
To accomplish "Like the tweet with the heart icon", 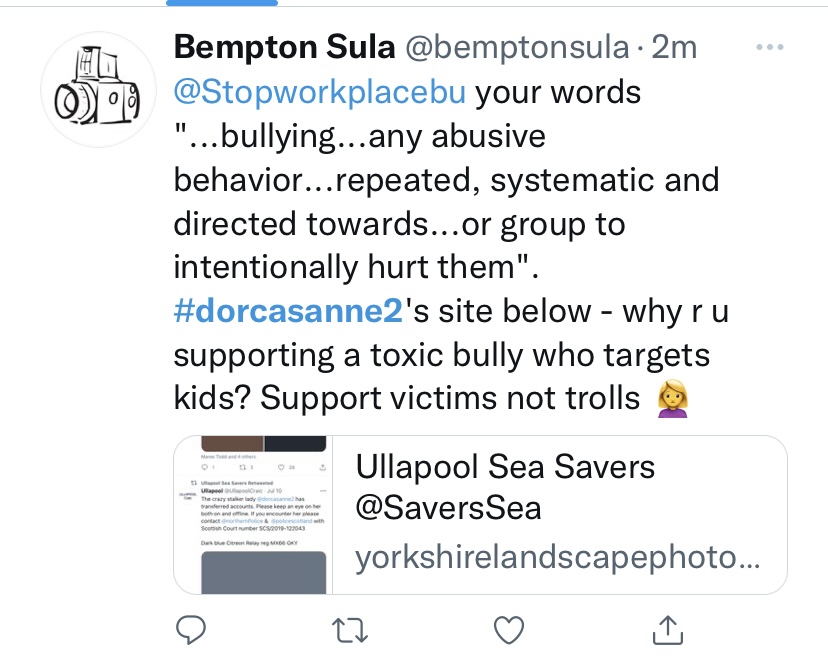I will 510,628.
